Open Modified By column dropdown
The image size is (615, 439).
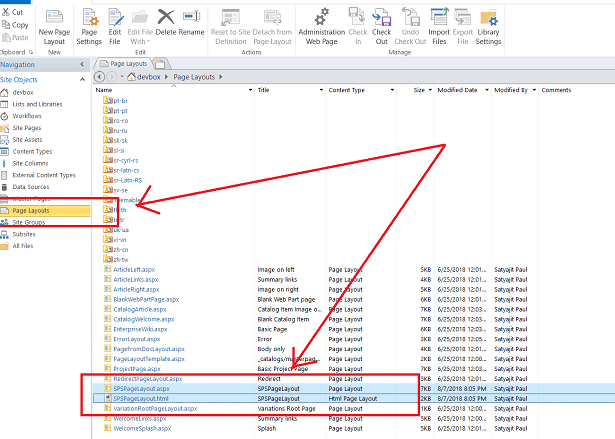[534, 90]
